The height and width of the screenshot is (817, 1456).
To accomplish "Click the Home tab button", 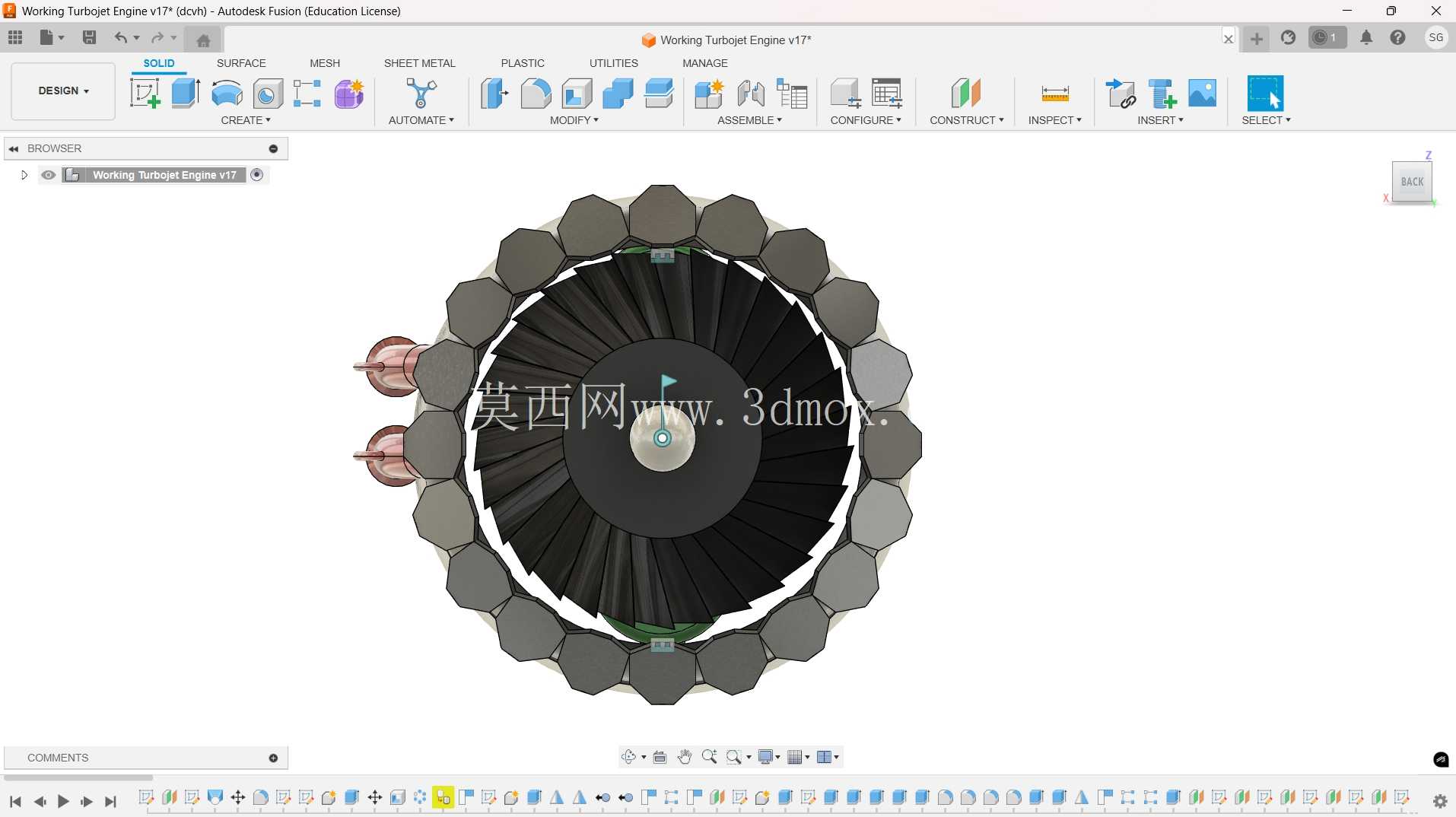I will (x=203, y=40).
